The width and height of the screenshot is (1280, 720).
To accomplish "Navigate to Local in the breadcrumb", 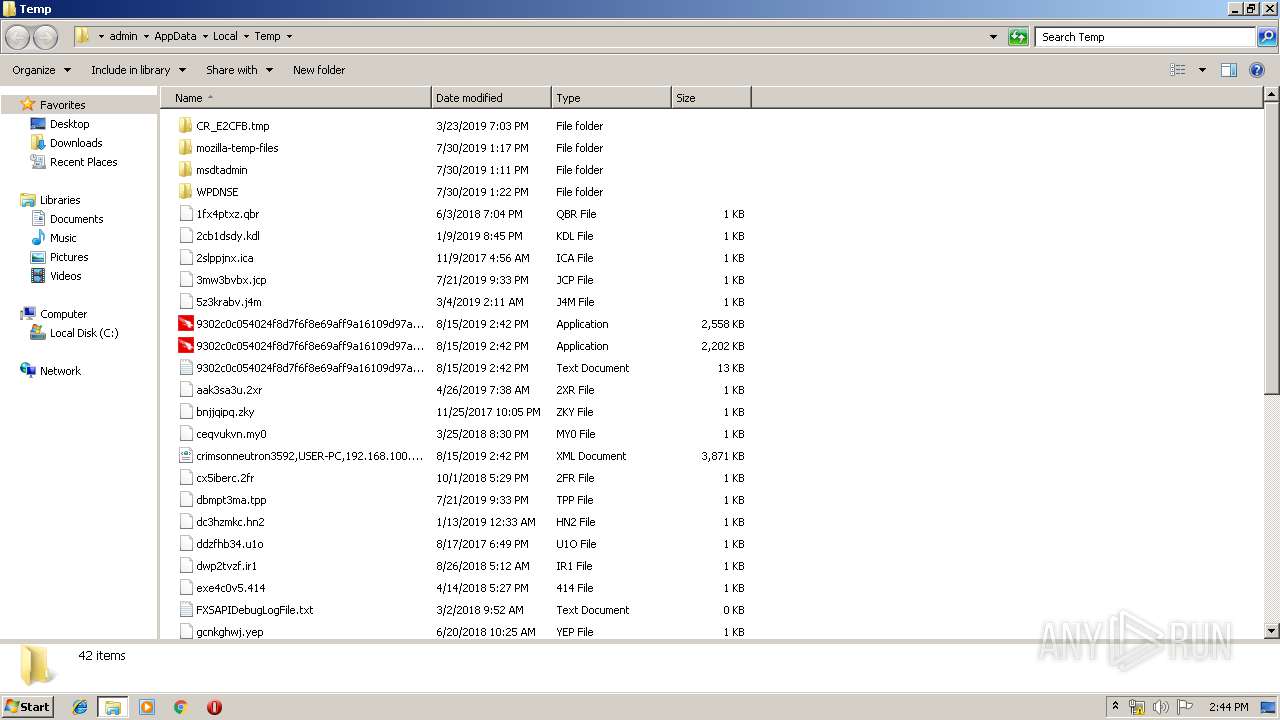I will pyautogui.click(x=225, y=37).
